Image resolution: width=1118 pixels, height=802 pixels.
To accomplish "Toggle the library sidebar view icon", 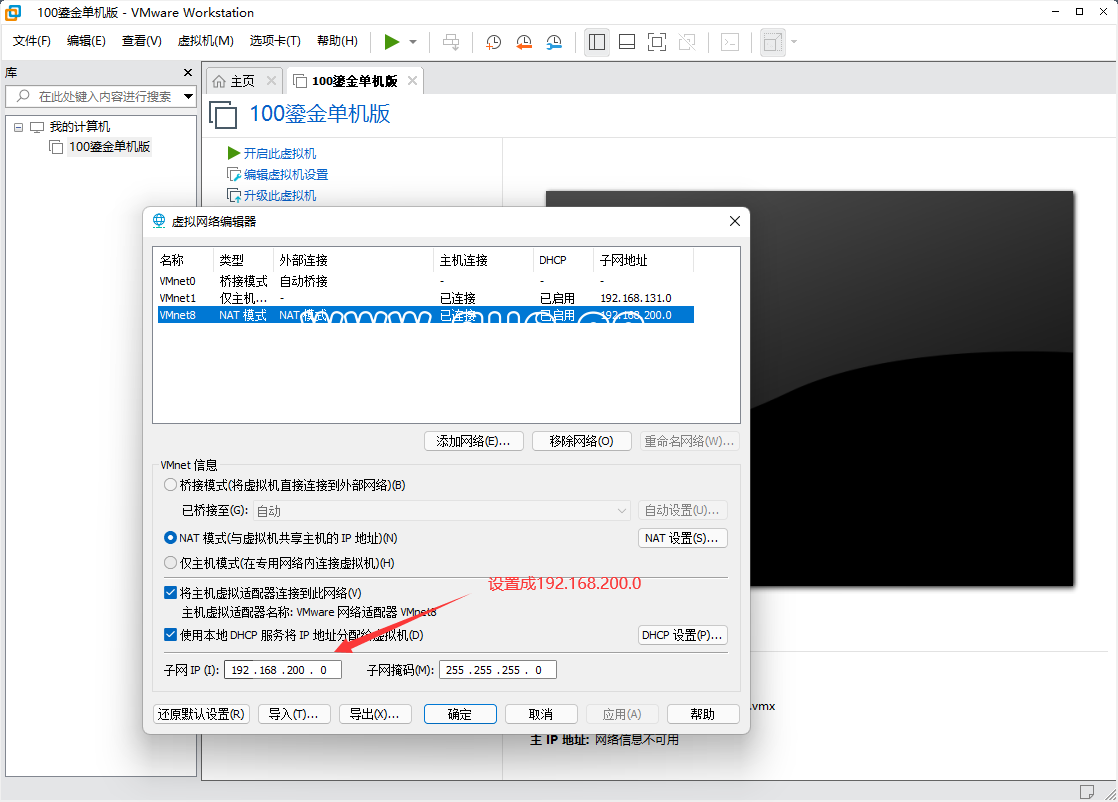I will 597,42.
